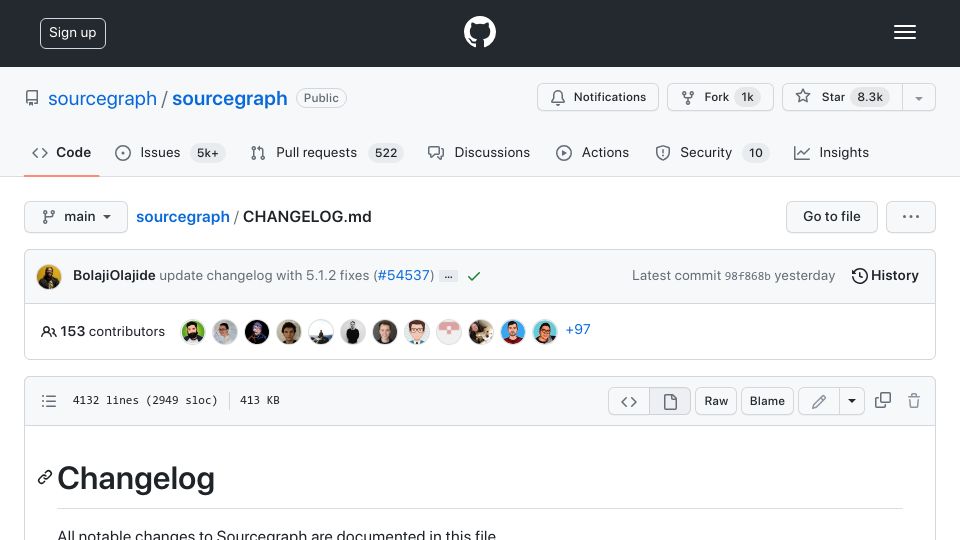The image size is (960, 540).
Task: Toggle the table of contents list icon
Action: (x=49, y=401)
